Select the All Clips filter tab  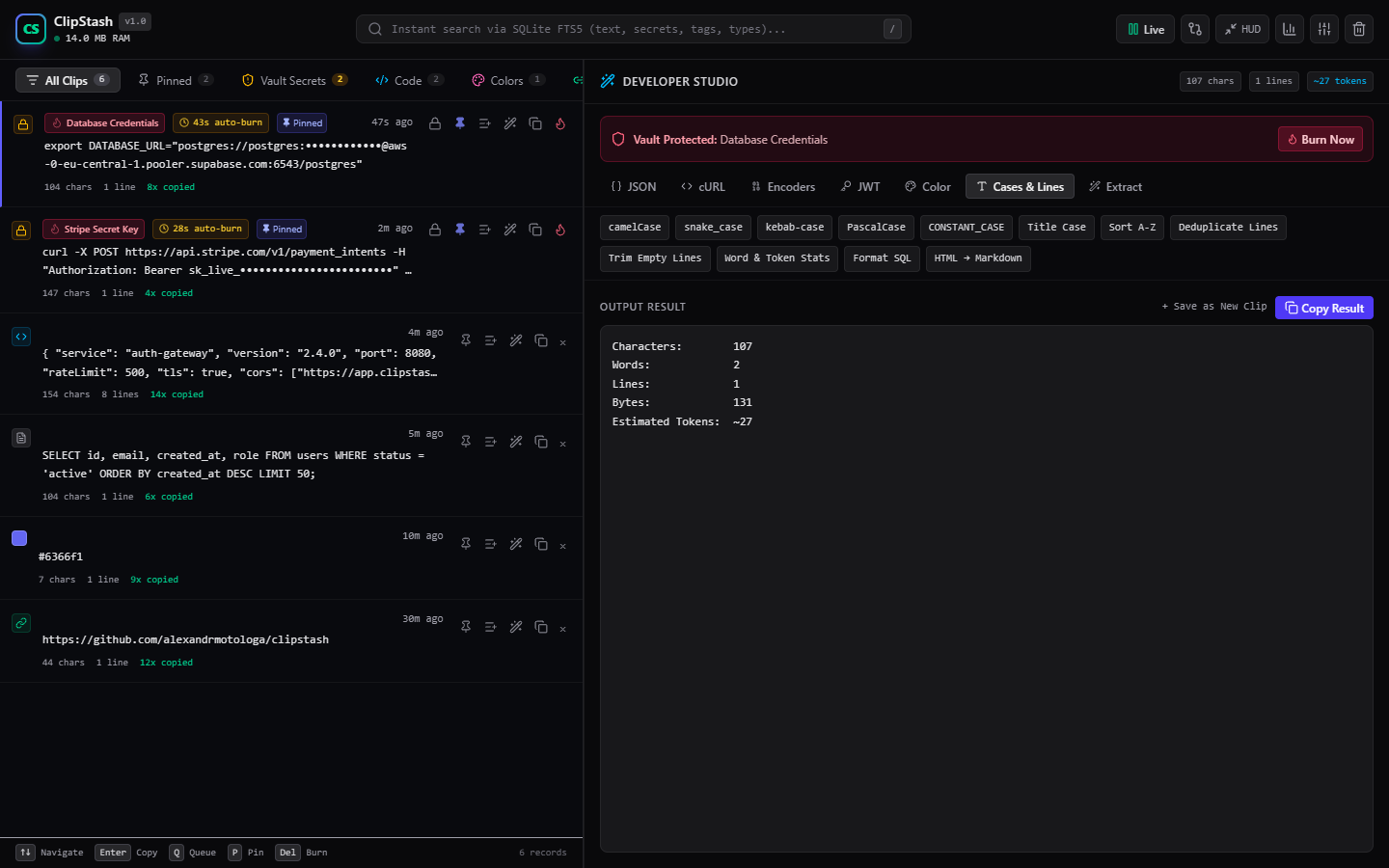click(68, 80)
